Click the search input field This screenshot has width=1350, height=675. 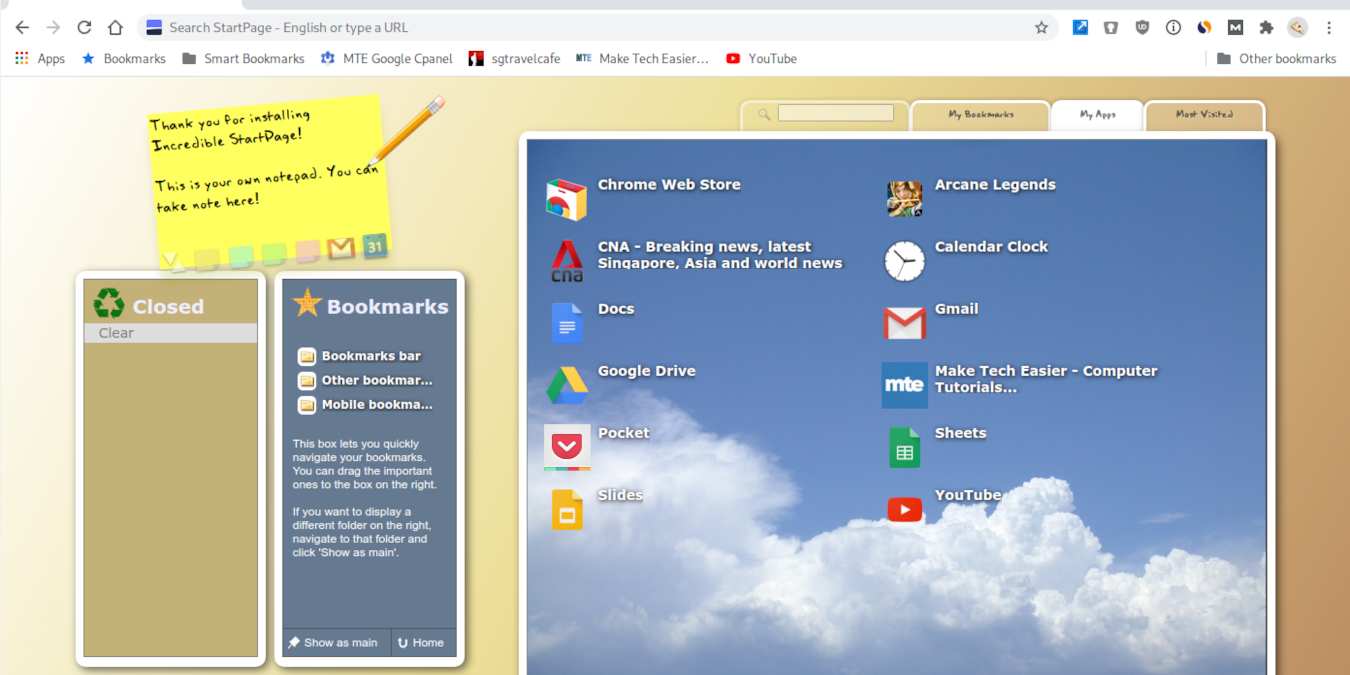point(836,113)
